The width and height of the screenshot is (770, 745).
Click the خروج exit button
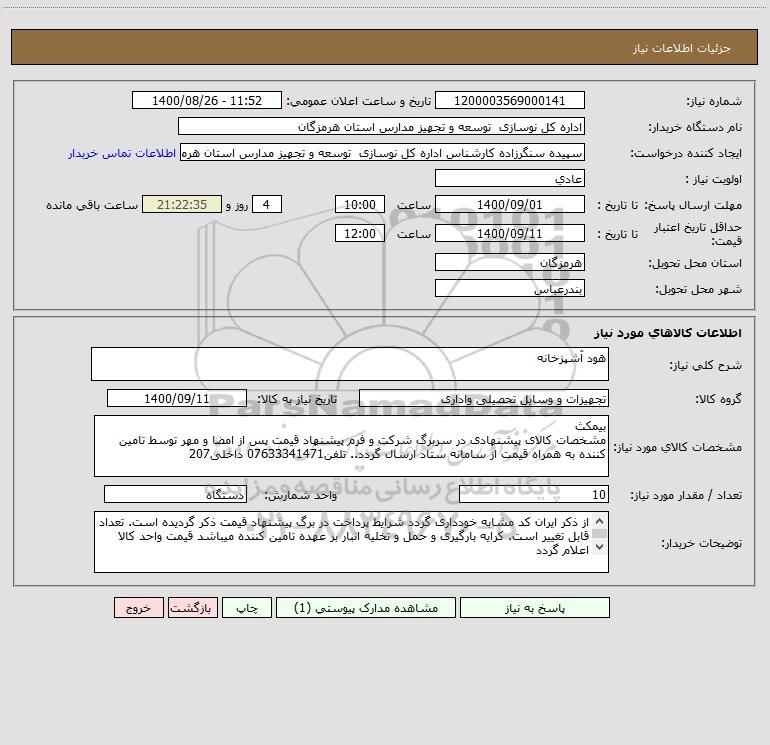pos(138,607)
